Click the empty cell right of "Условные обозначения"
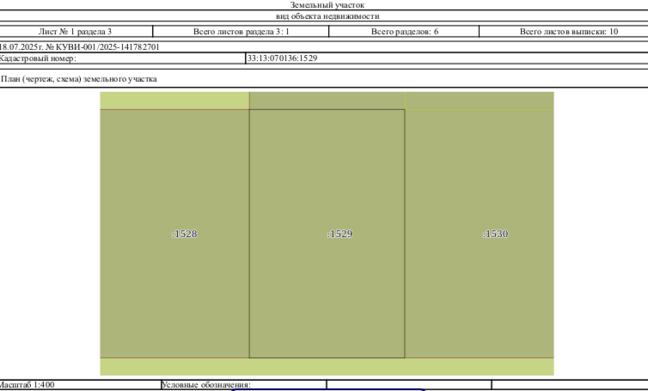This screenshot has width=648, height=391. click(409, 385)
